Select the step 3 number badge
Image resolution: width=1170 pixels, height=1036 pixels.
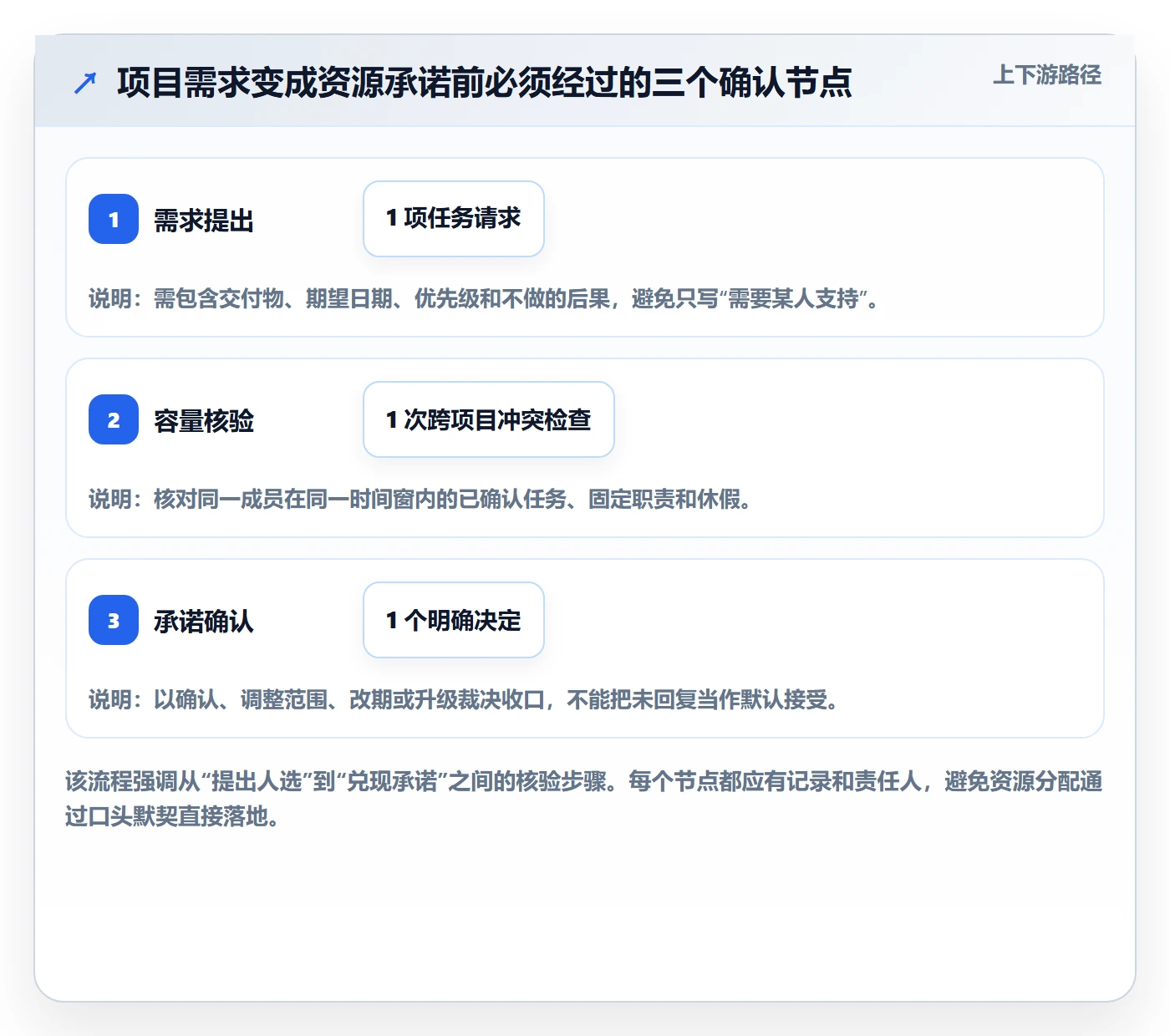[x=114, y=620]
